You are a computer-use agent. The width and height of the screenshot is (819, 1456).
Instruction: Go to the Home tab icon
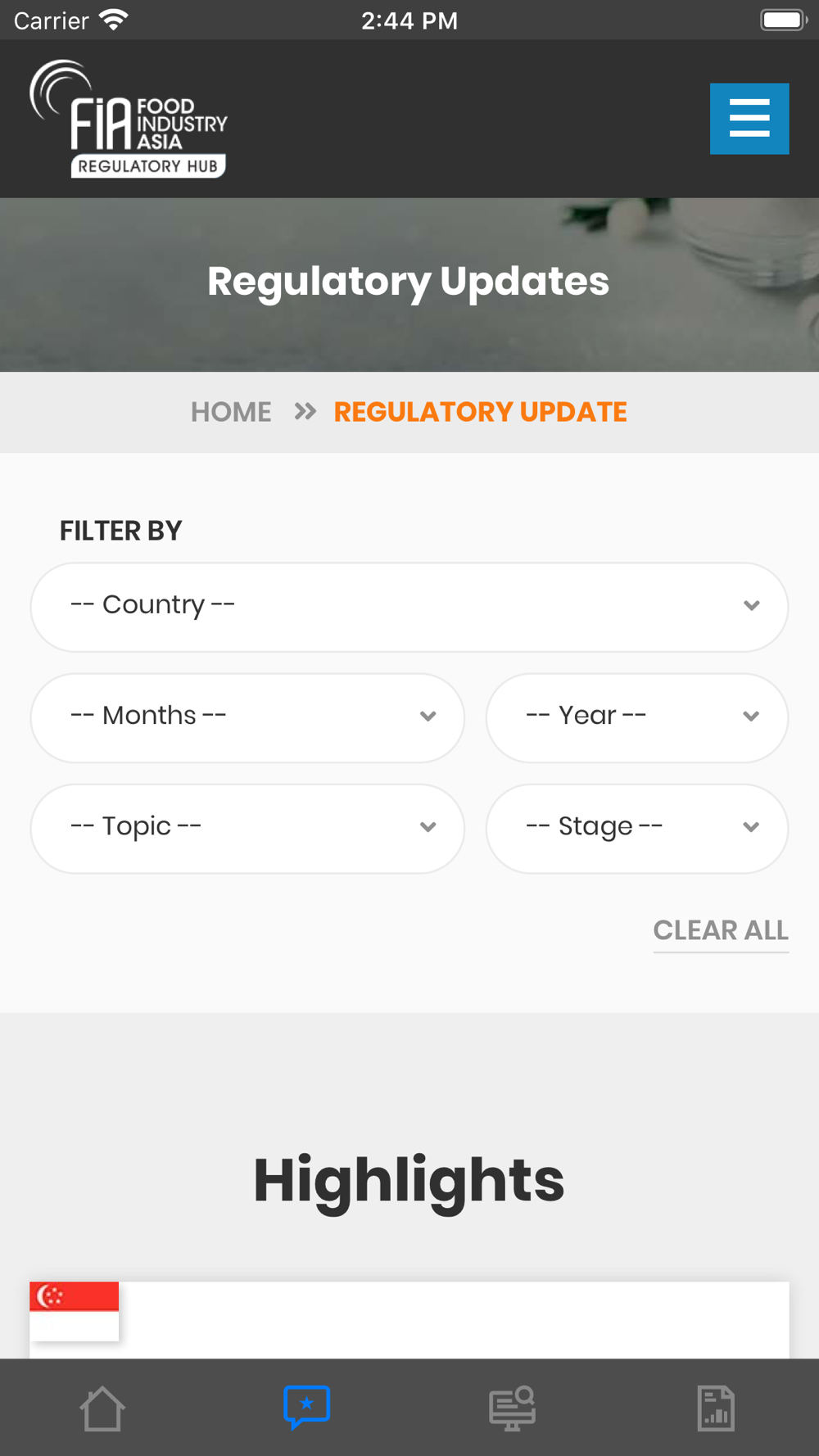coord(102,1409)
